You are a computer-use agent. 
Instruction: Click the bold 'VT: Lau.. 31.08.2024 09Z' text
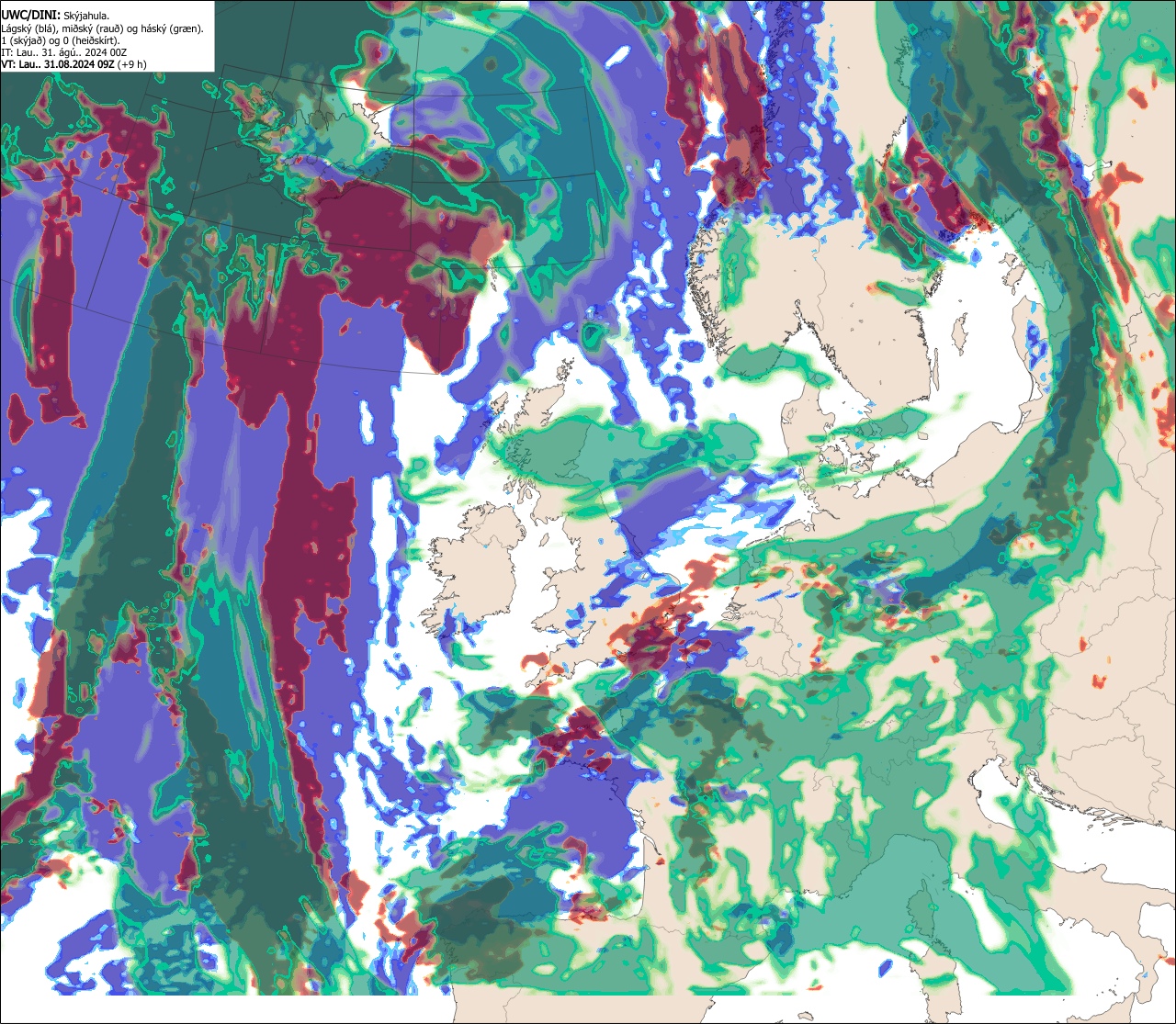coord(58,65)
